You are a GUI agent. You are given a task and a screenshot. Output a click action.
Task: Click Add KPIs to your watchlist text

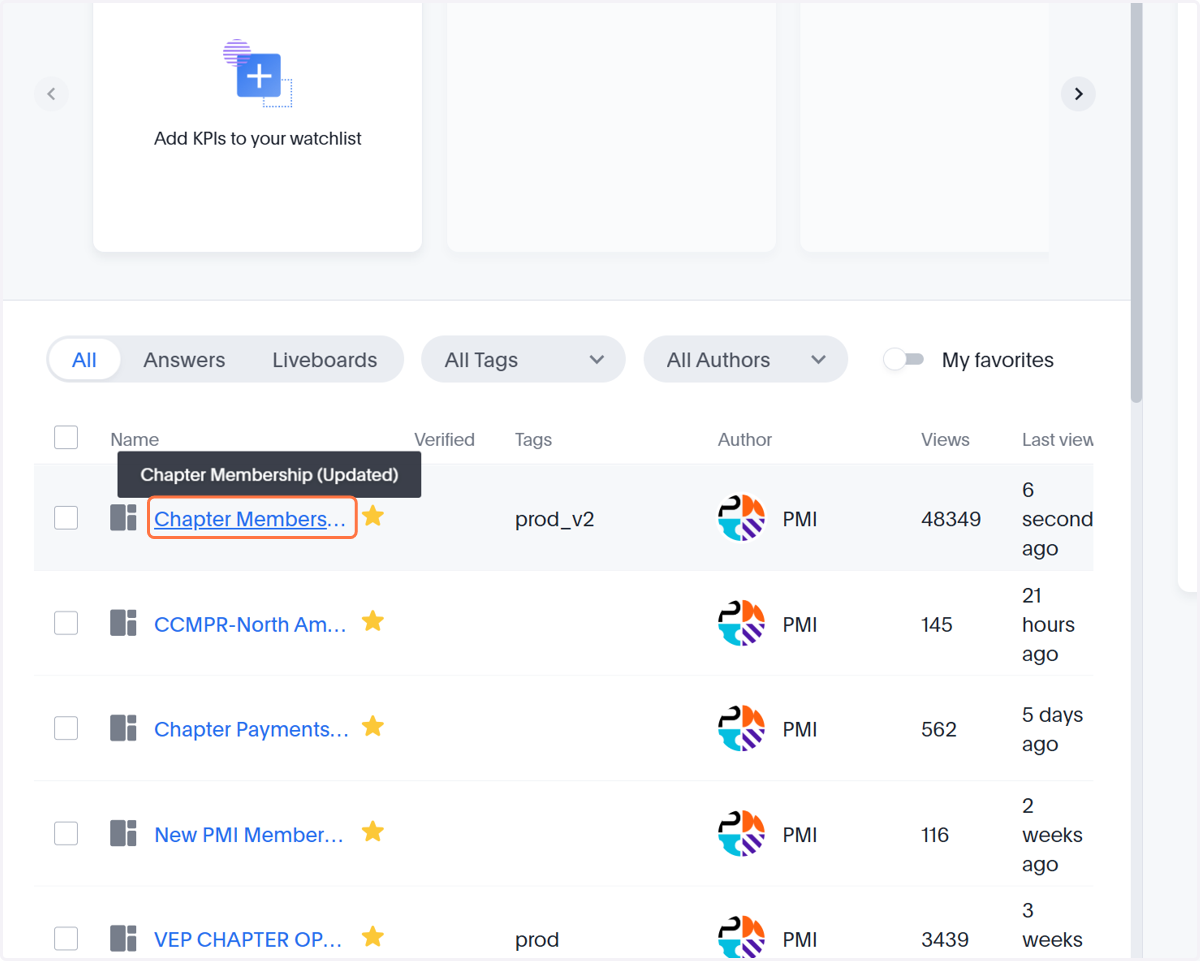pyautogui.click(x=258, y=138)
